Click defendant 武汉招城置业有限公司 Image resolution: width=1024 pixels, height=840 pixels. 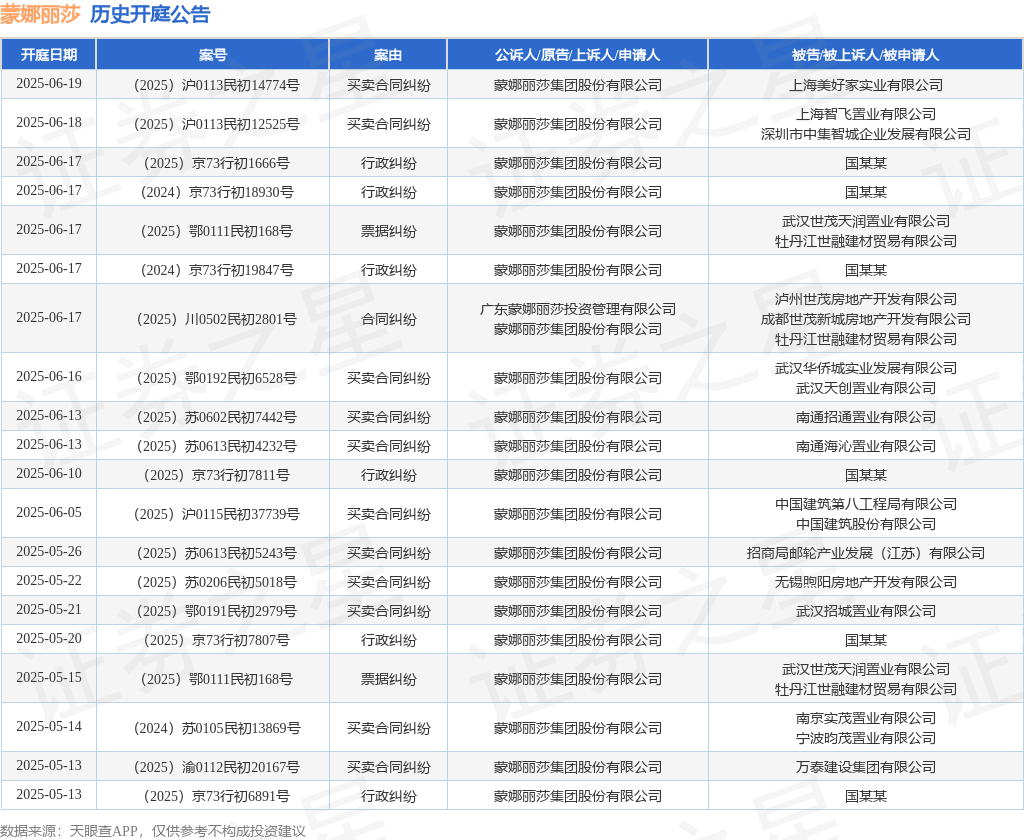tap(866, 611)
